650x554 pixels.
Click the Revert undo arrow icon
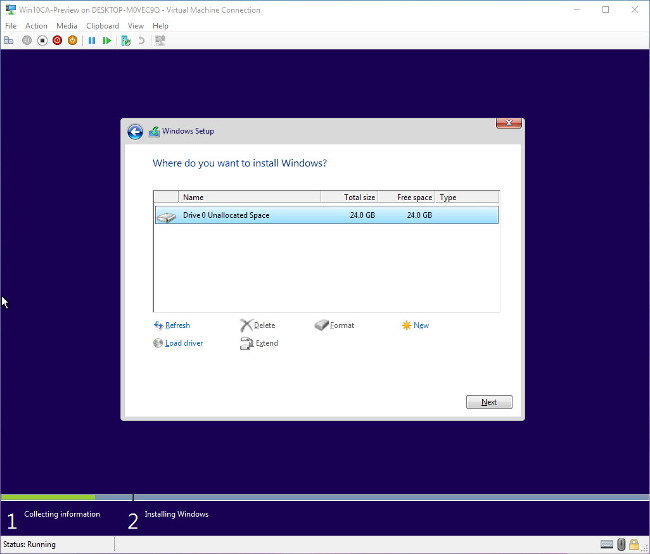(141, 40)
